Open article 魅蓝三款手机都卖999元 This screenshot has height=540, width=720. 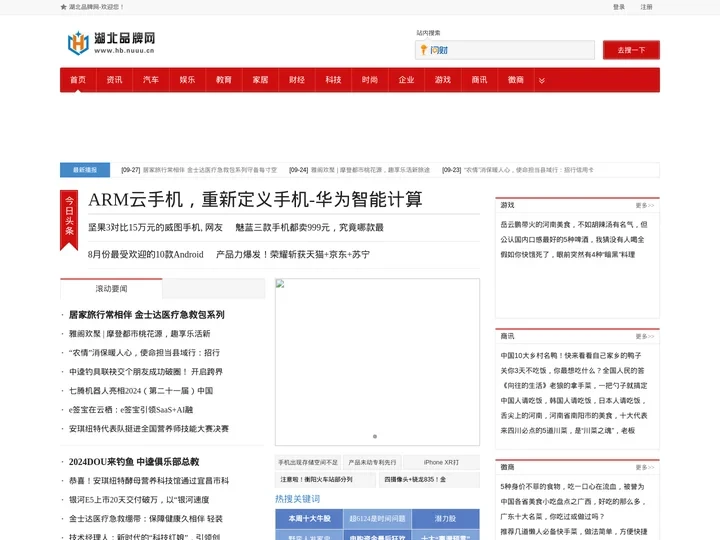click(x=309, y=227)
